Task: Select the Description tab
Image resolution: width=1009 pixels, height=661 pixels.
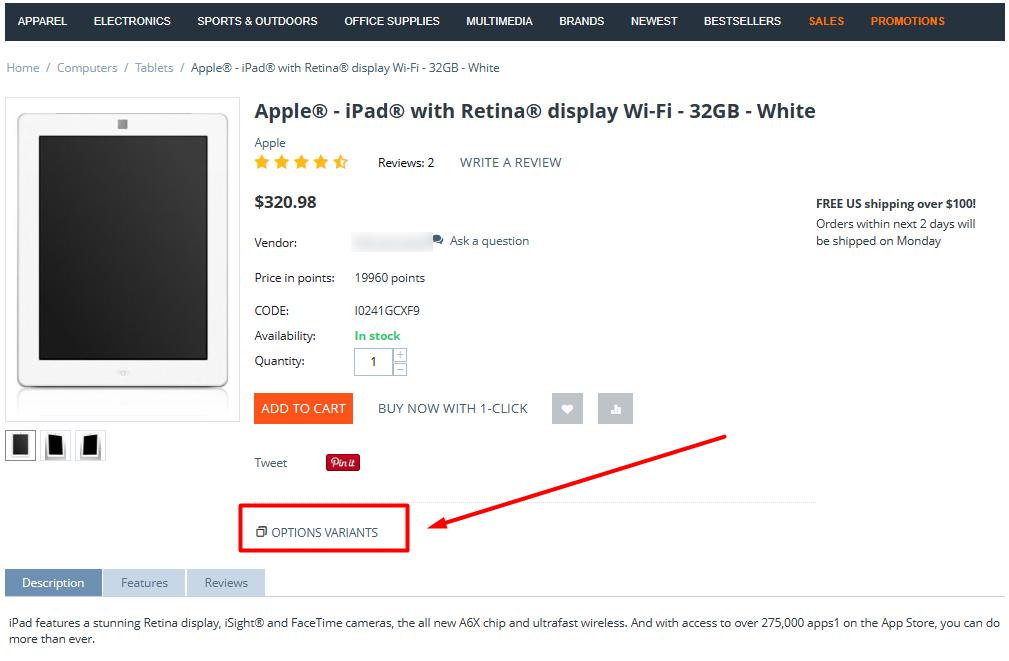Action: (53, 582)
